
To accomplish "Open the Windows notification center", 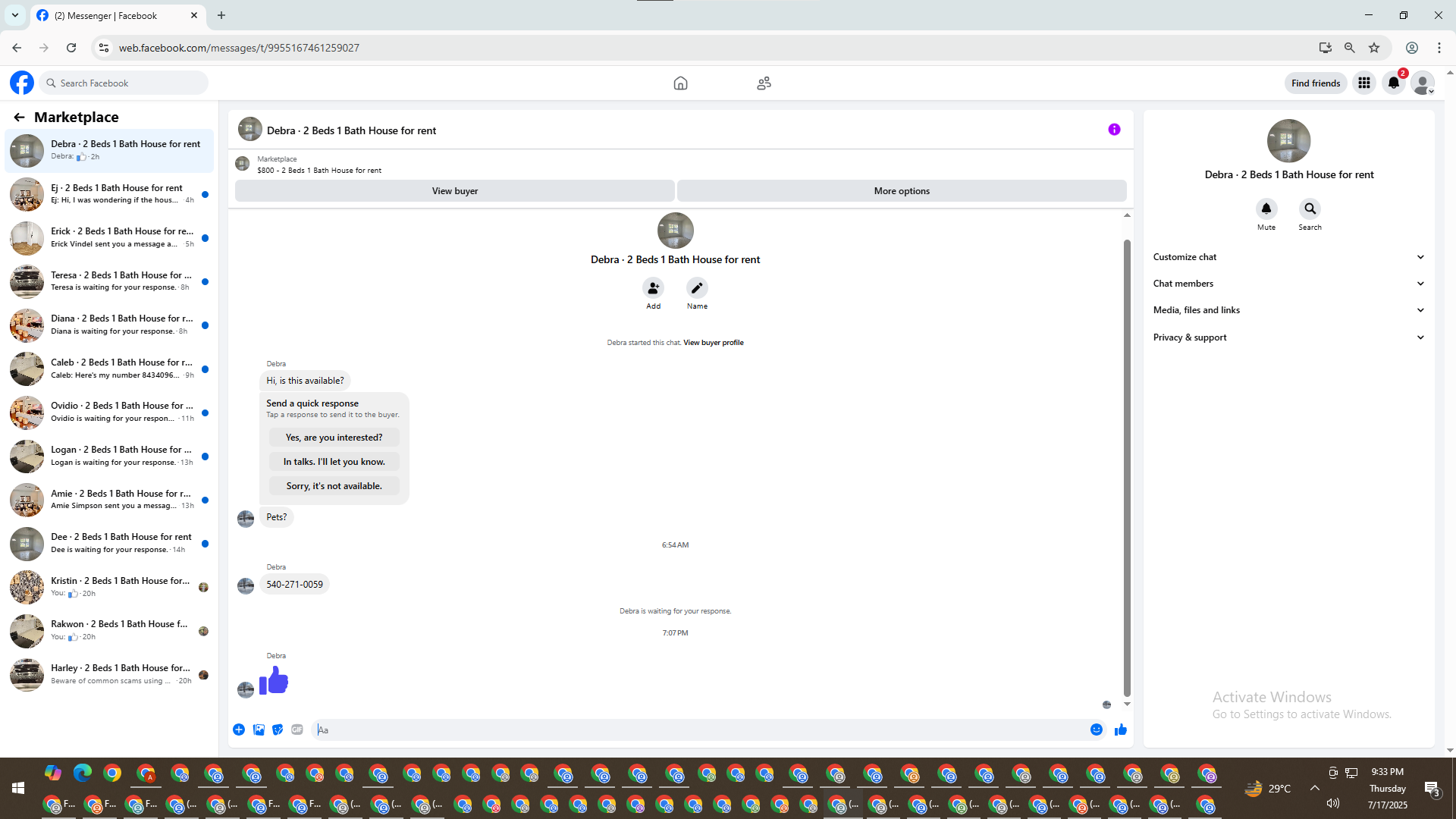I will 1432,789.
